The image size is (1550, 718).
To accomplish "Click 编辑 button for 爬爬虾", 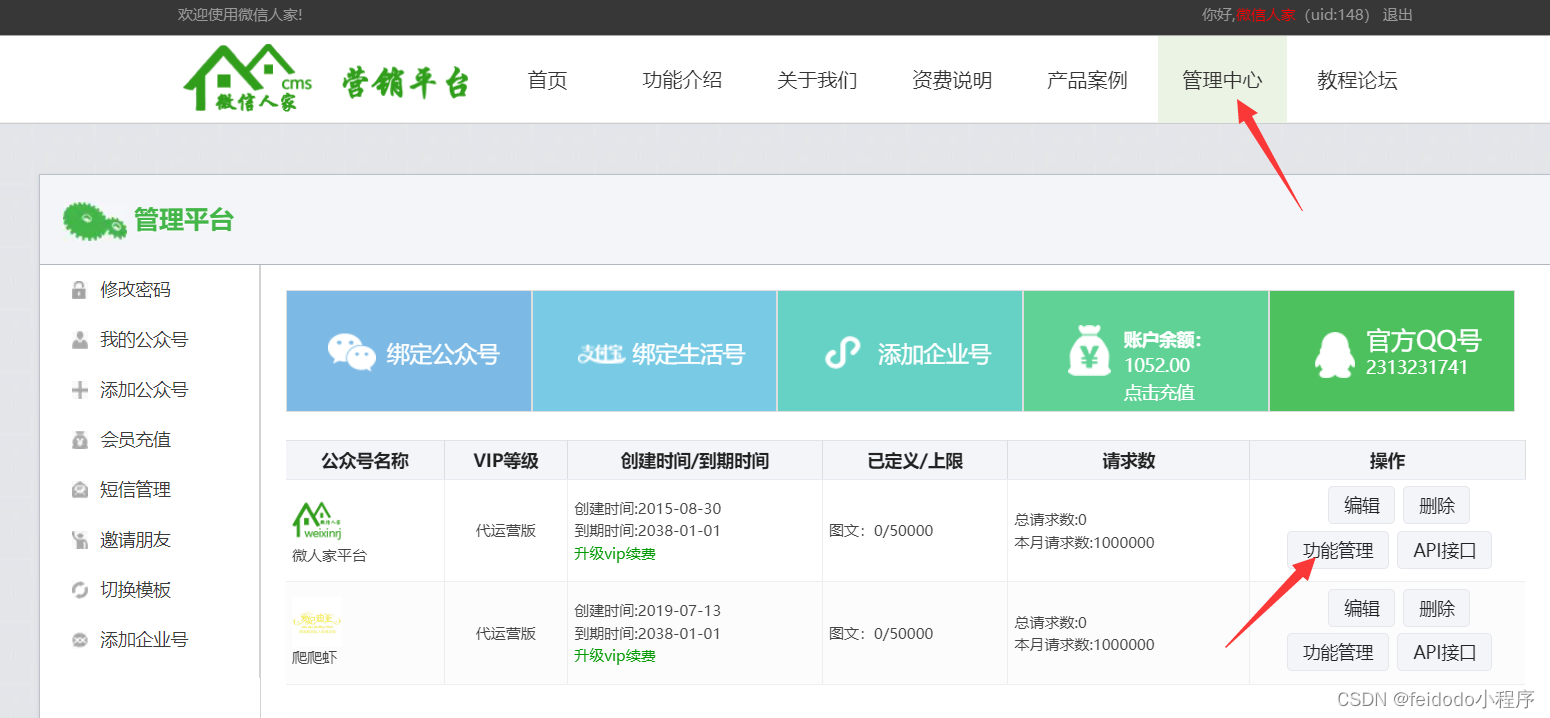I will [x=1361, y=608].
